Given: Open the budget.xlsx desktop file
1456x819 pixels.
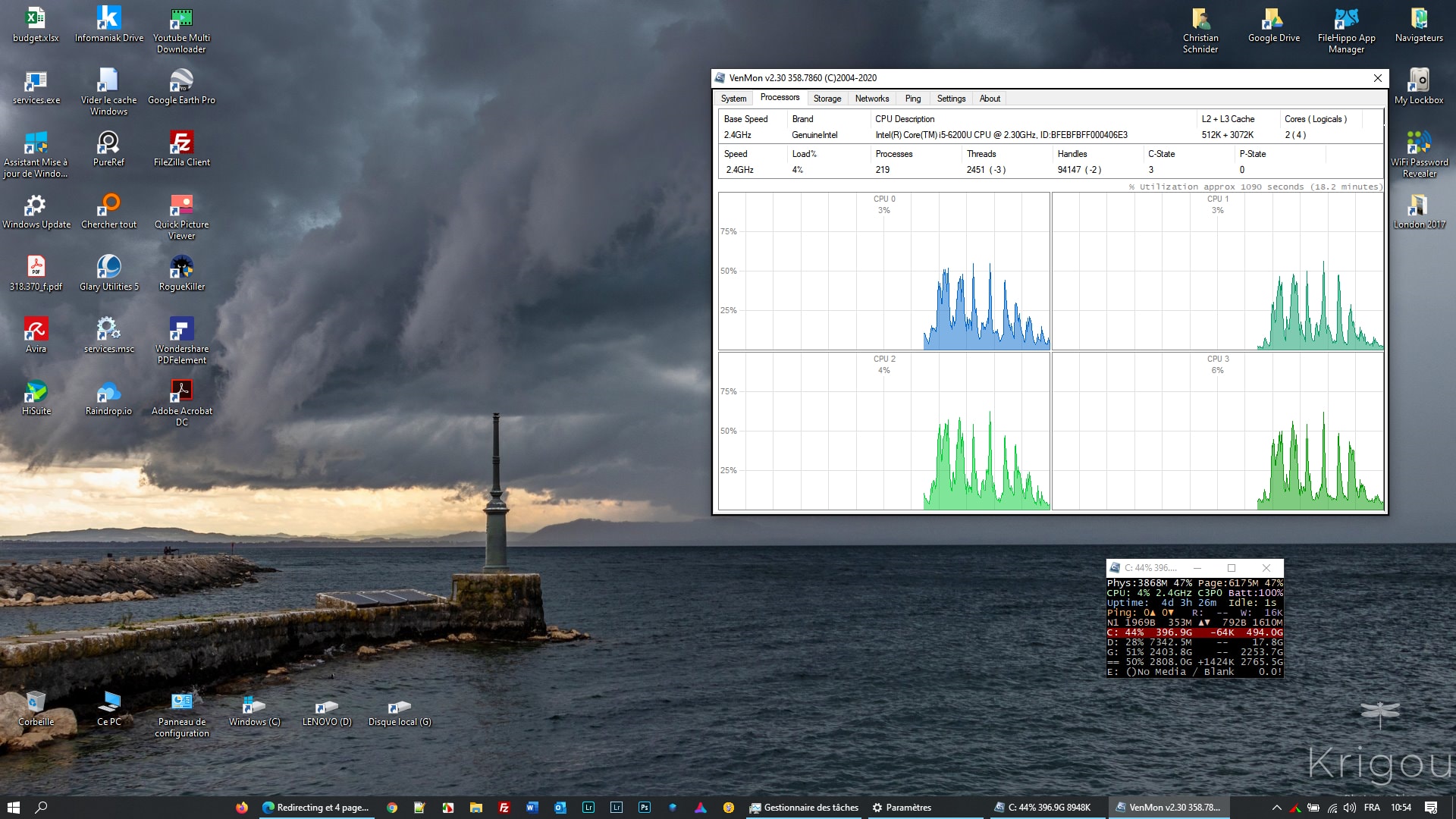Looking at the screenshot, I should pos(36,24).
